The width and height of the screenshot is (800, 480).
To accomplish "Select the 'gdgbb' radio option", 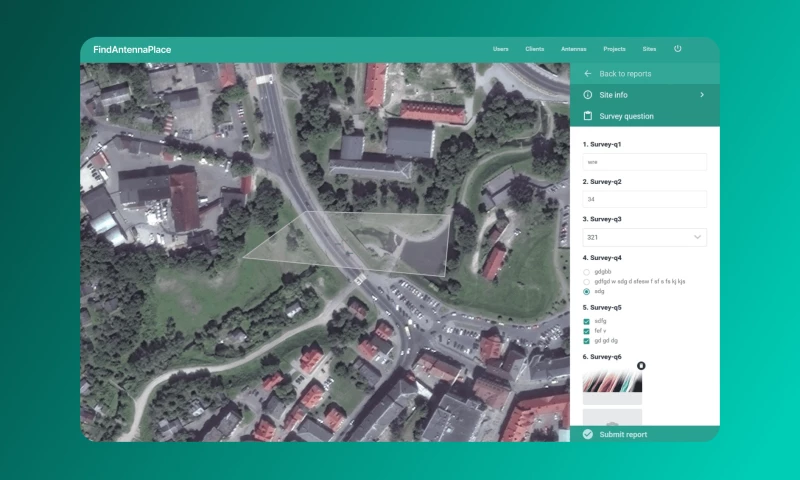I will (x=586, y=271).
